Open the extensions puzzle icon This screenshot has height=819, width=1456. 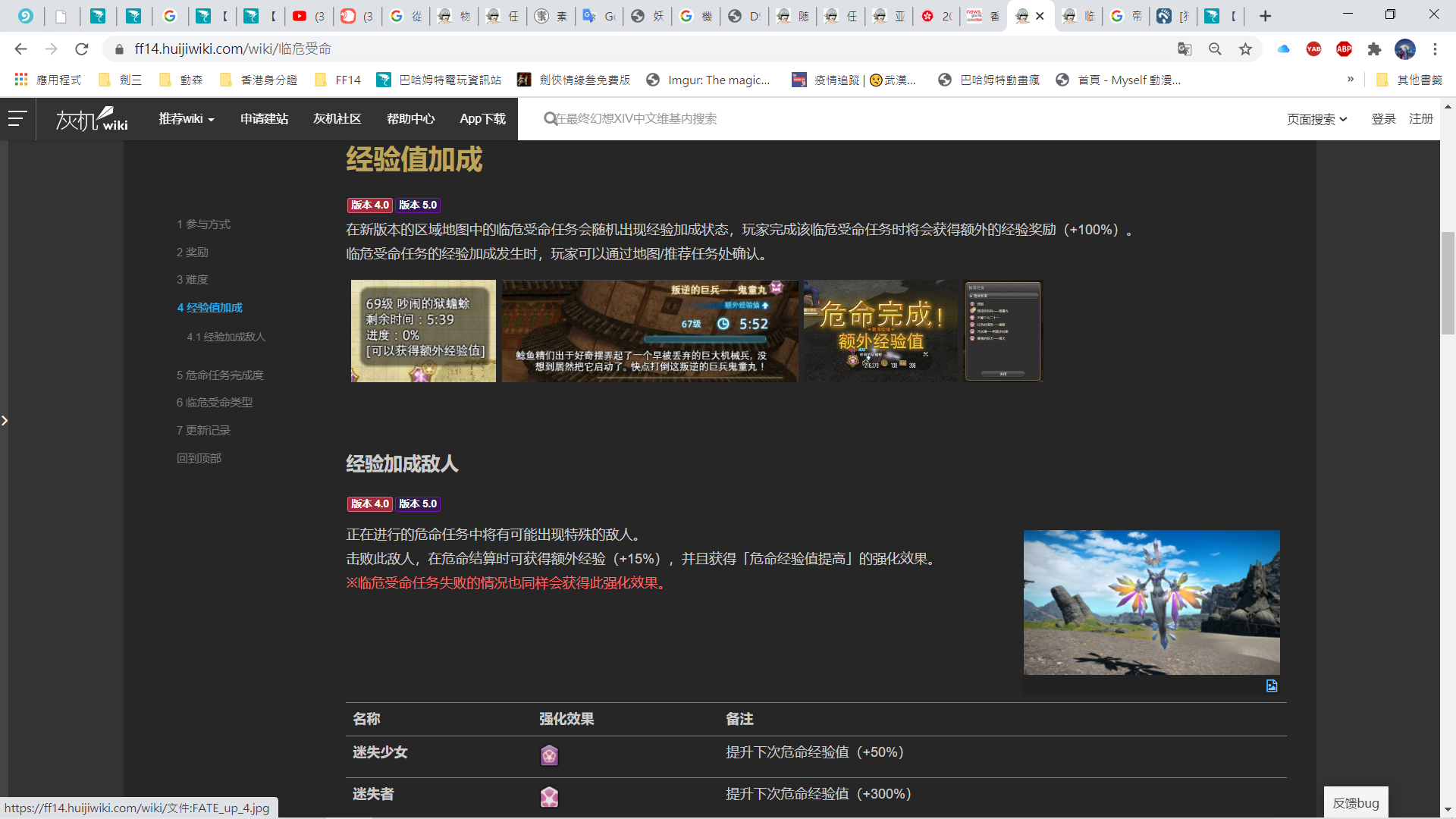pyautogui.click(x=1374, y=49)
